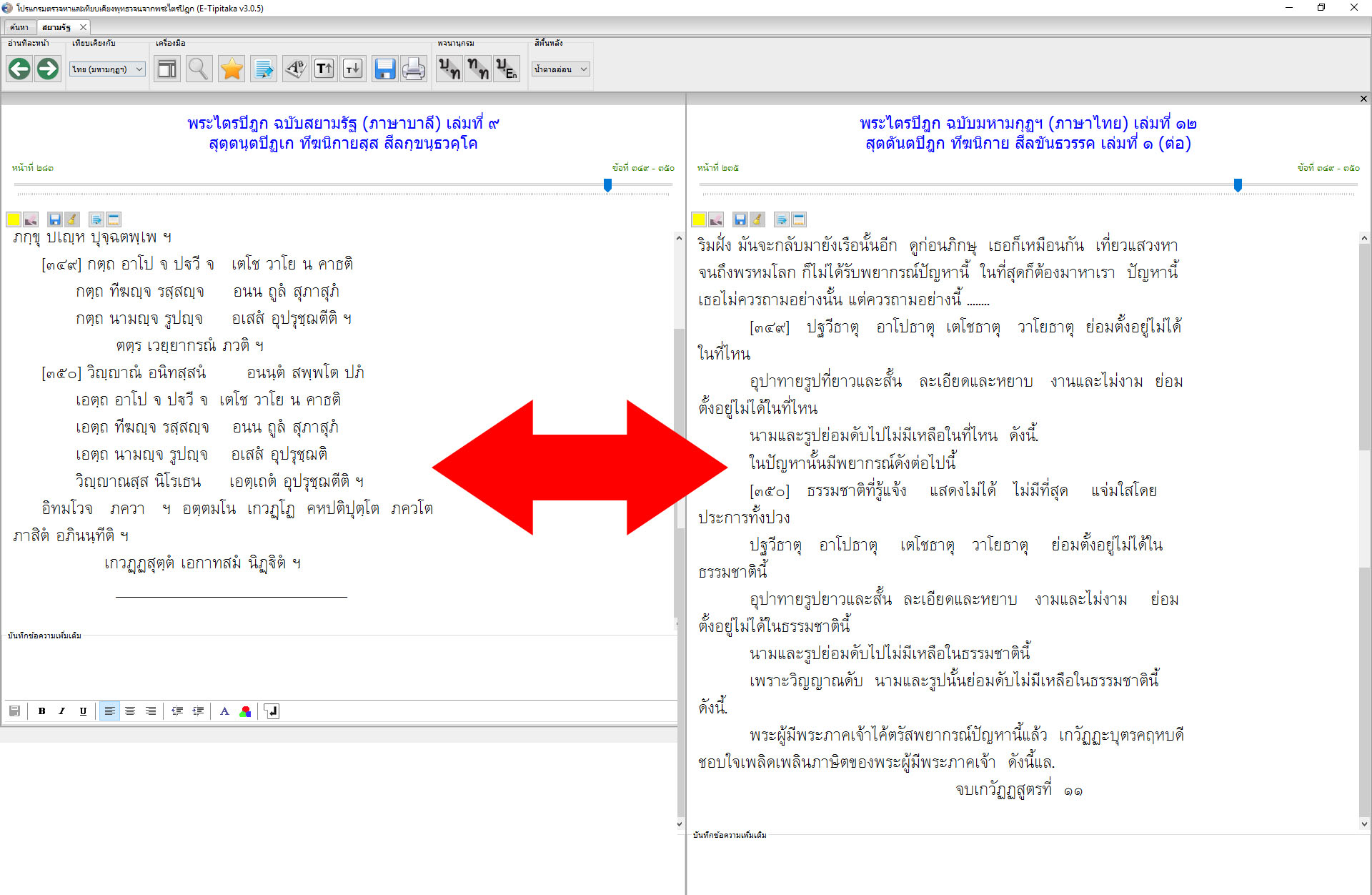The width and height of the screenshot is (1372, 895).
Task: Pick the yellow highlight swatch in left pane
Action: click(x=13, y=219)
